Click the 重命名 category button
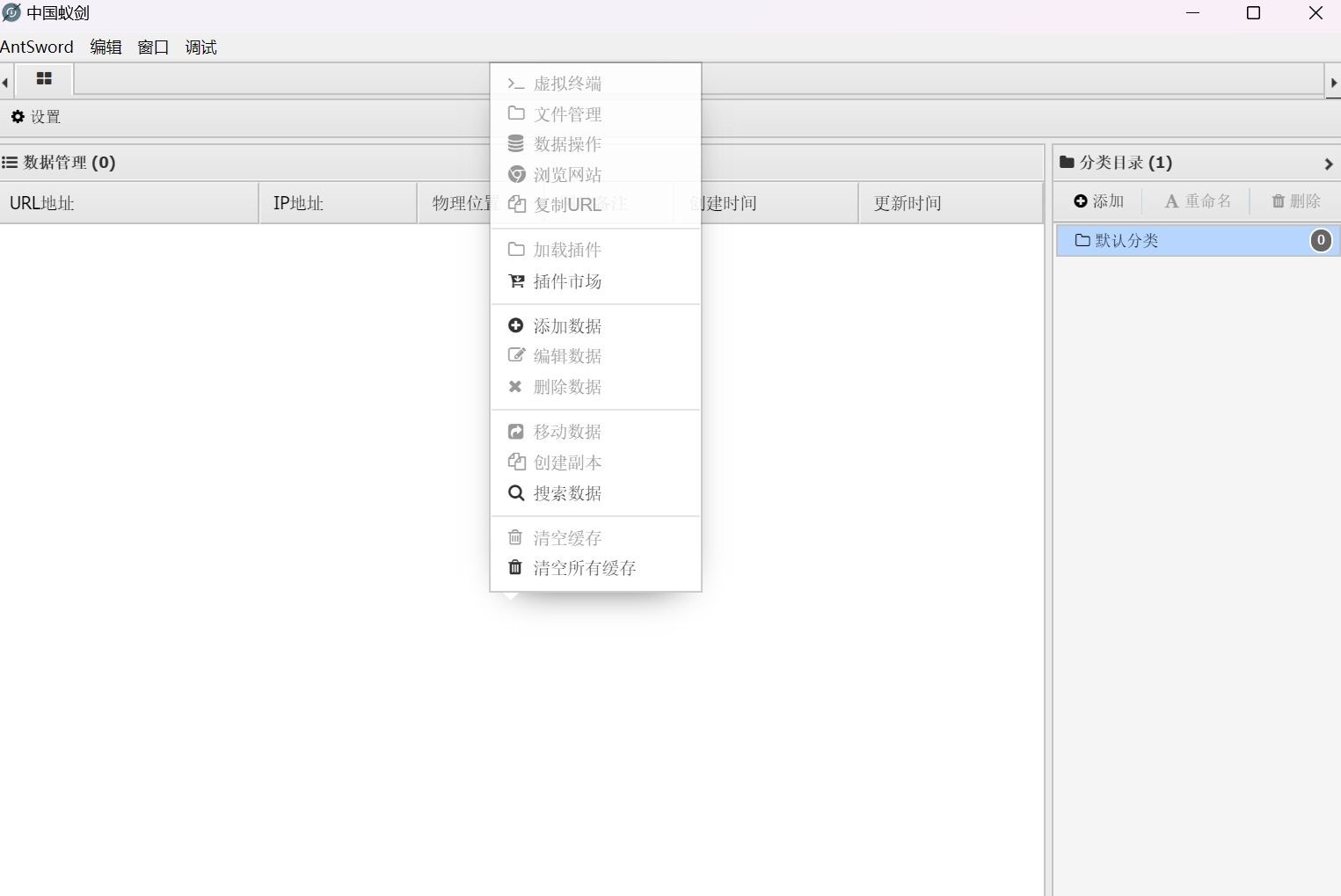Image resolution: width=1341 pixels, height=896 pixels. click(x=1198, y=201)
